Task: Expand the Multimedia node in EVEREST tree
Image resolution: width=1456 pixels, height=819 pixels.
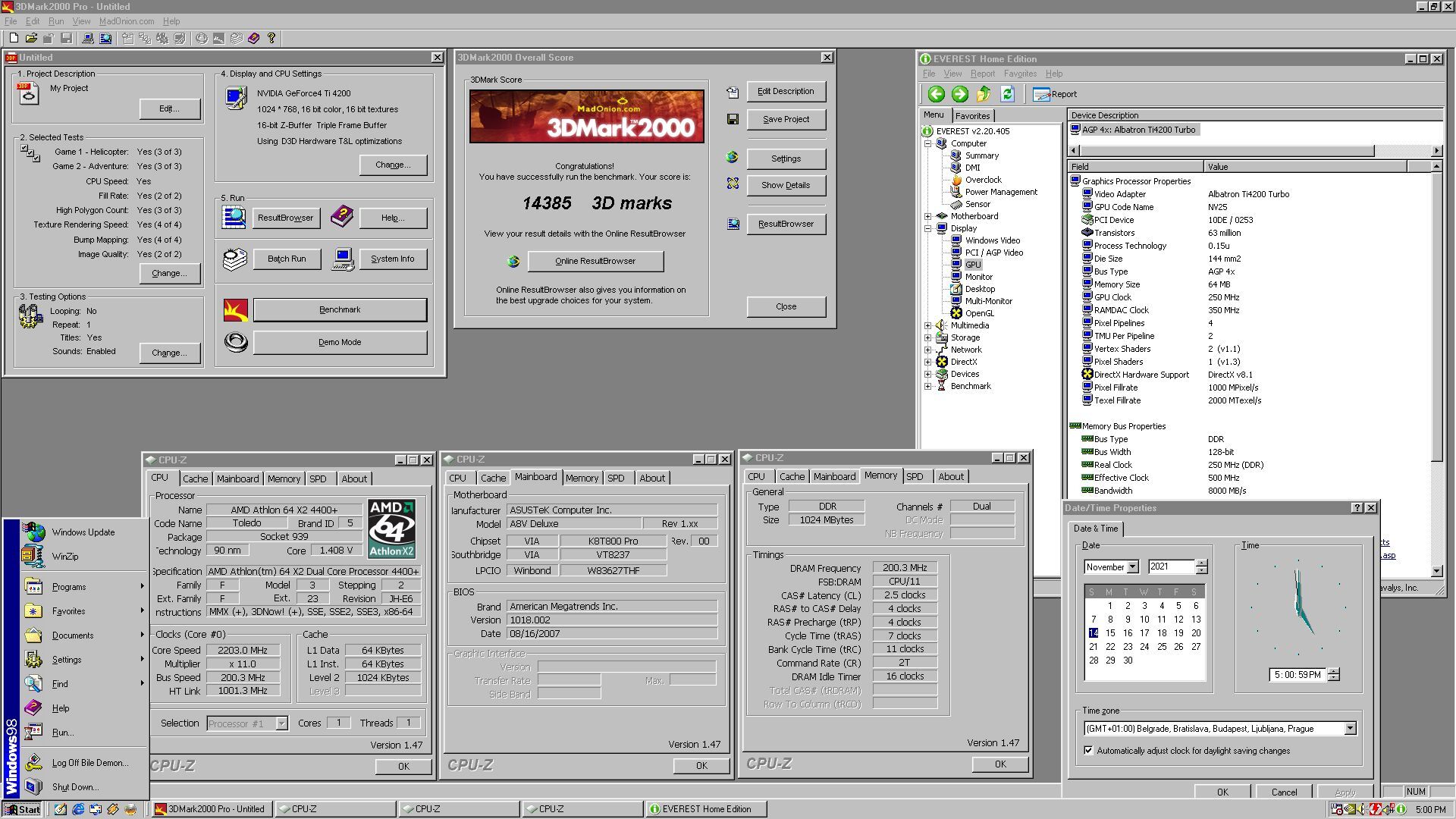Action: point(928,325)
